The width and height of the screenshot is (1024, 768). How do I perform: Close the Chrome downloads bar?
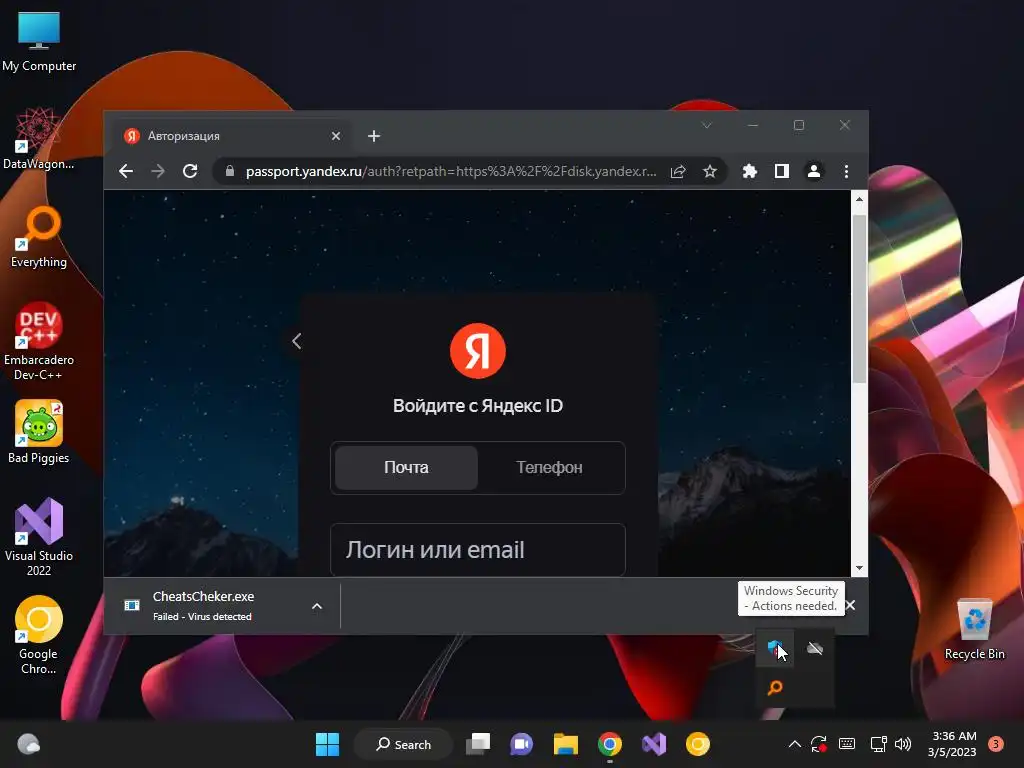coord(850,605)
